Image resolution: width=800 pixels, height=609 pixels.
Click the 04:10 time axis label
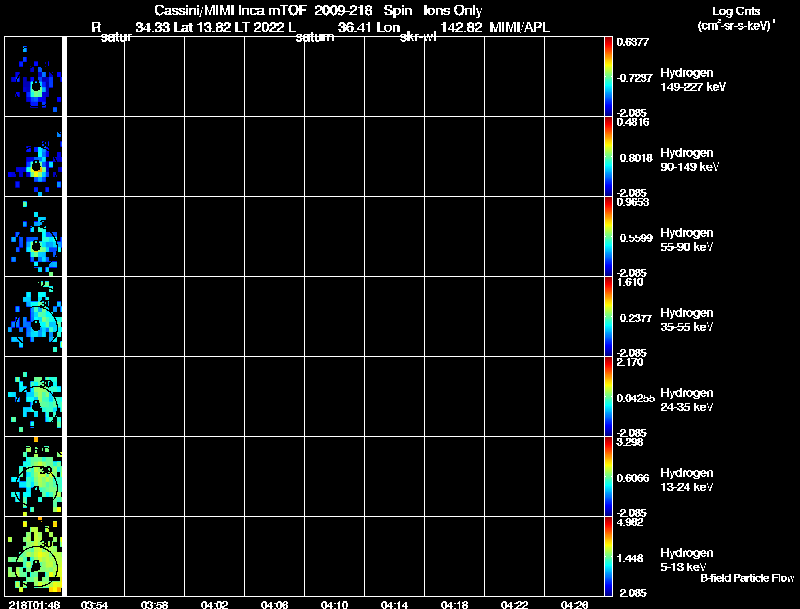tap(334, 605)
